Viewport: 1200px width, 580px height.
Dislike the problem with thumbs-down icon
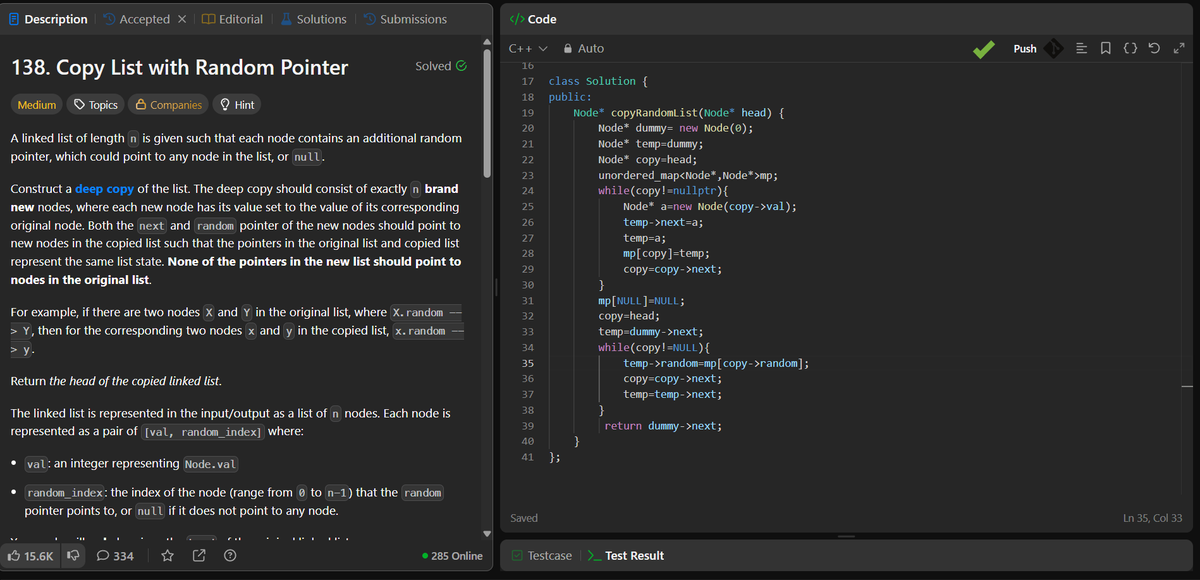coord(74,556)
